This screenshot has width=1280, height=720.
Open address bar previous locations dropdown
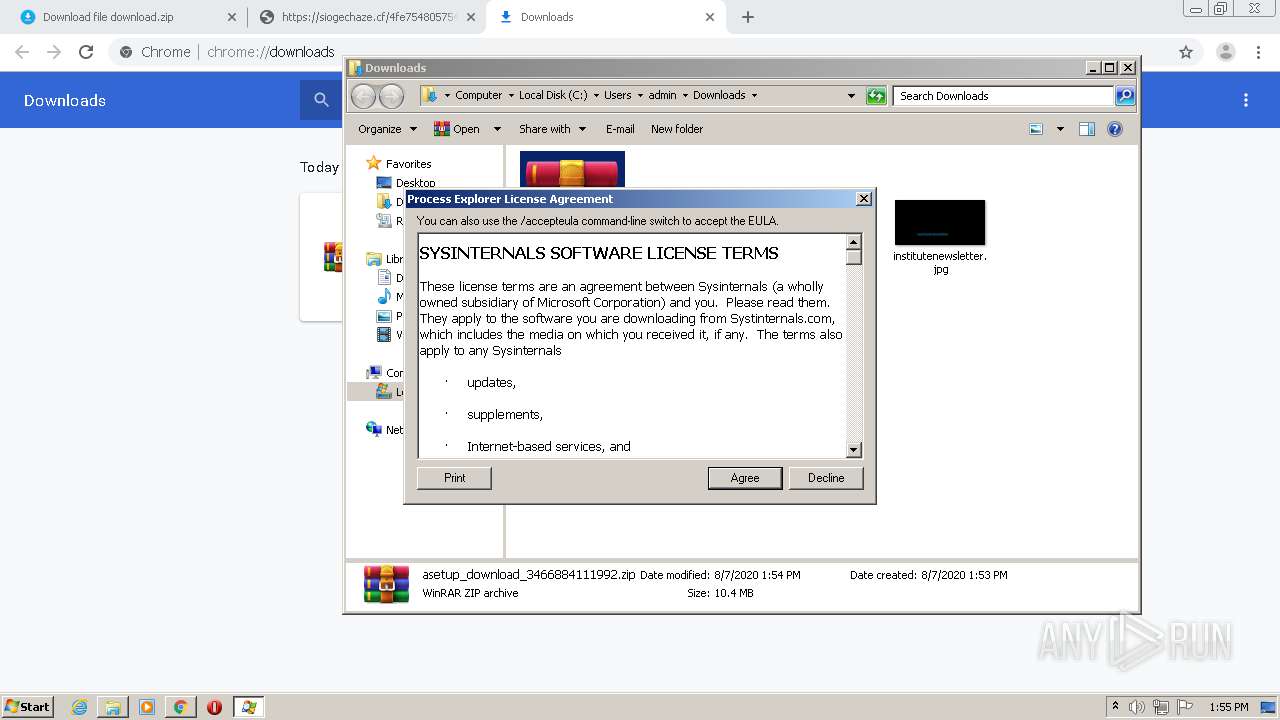(851, 96)
